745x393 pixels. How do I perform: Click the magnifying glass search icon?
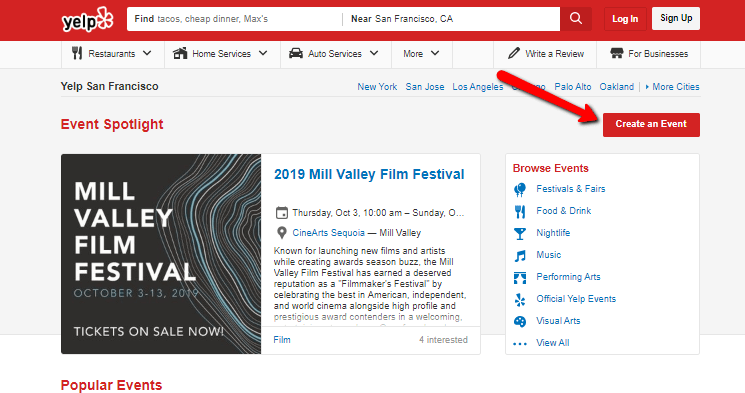[x=576, y=19]
